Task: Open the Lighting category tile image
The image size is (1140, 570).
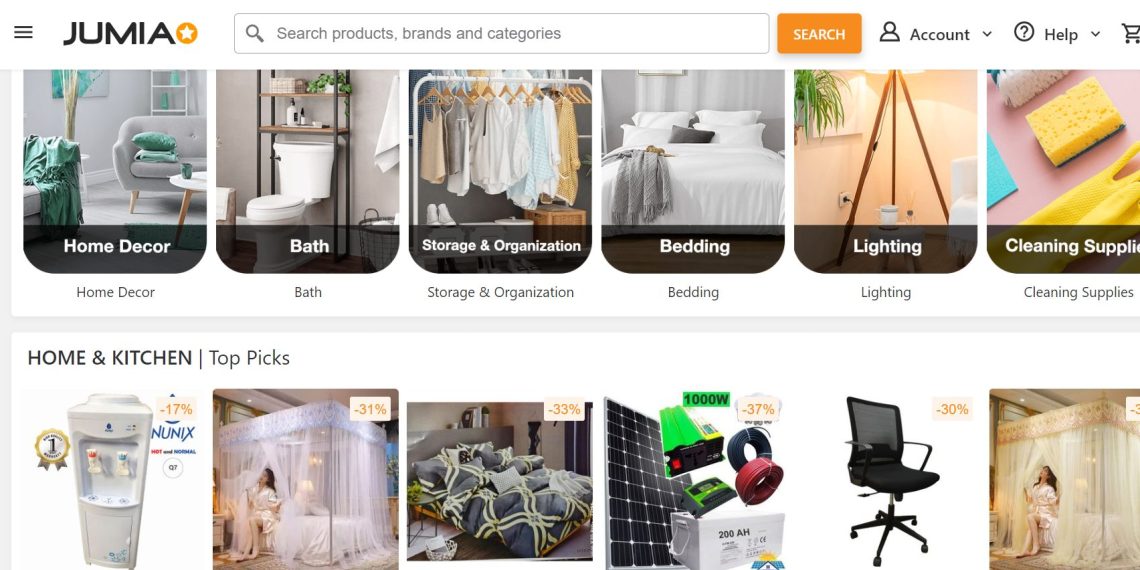Action: tap(886, 172)
